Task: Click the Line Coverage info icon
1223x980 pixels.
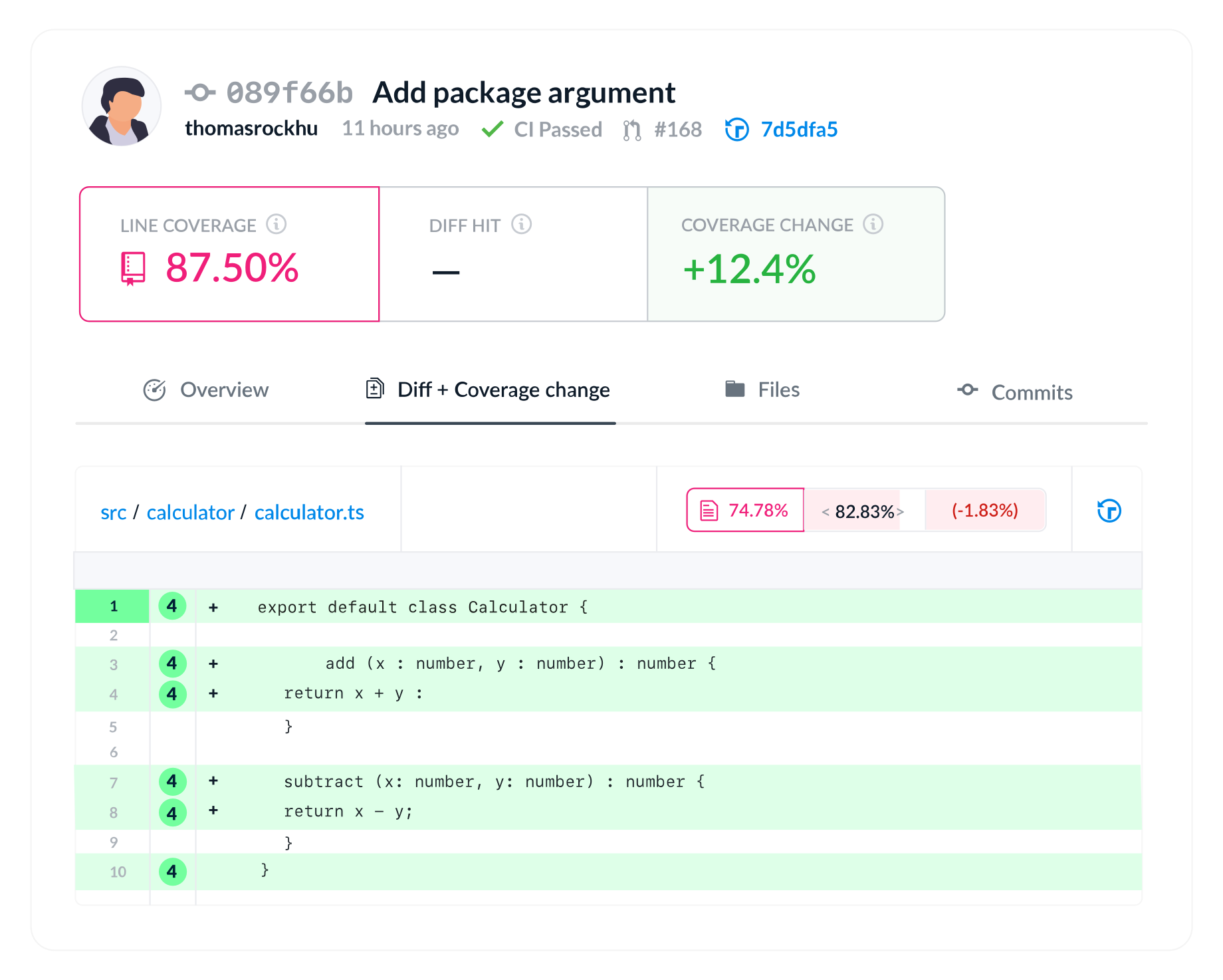Action: coord(277,225)
